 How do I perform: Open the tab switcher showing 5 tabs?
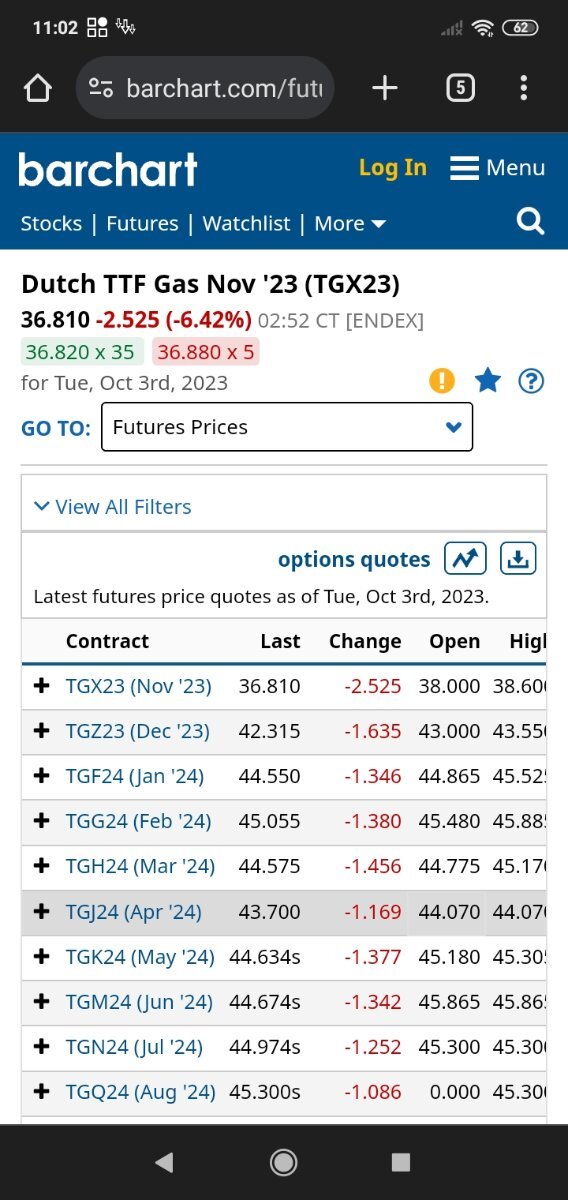tap(459, 88)
